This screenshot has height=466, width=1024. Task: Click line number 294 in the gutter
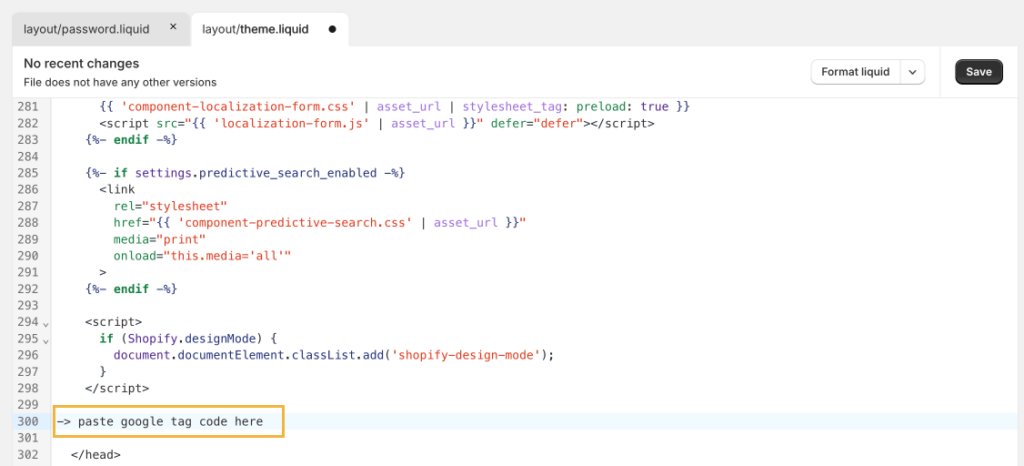28,322
